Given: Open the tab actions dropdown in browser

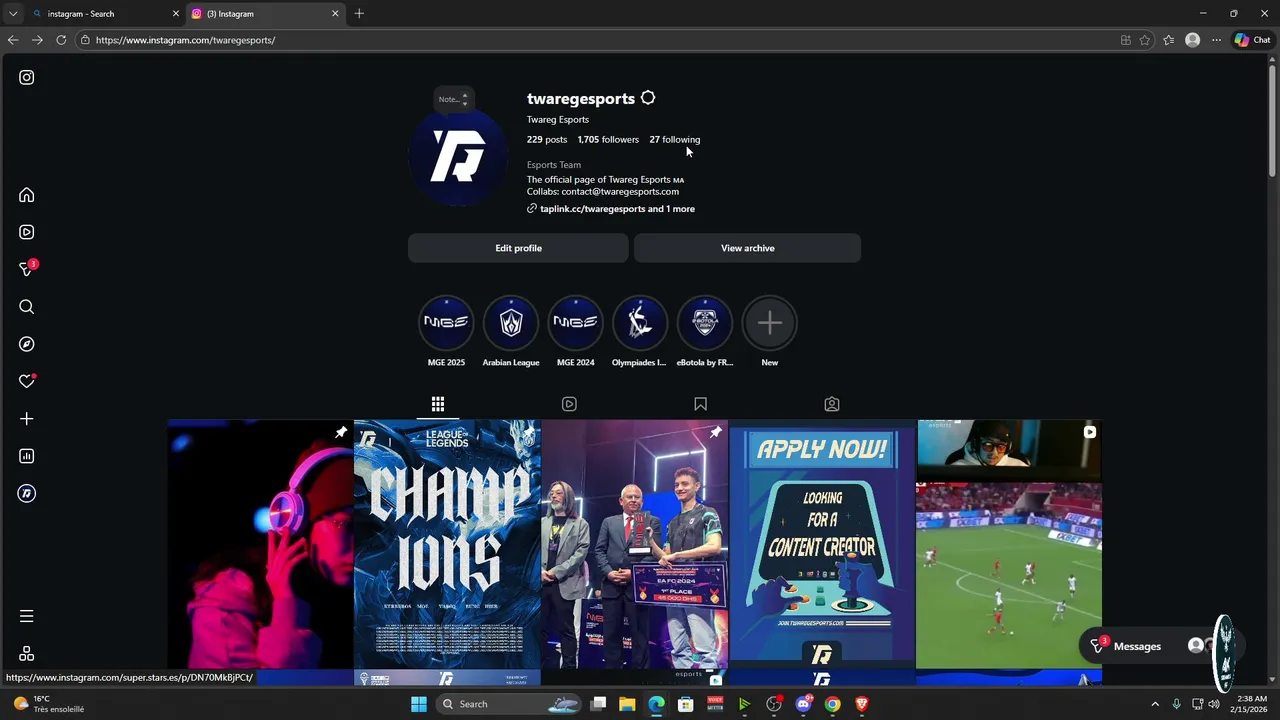Looking at the screenshot, I should tap(13, 14).
